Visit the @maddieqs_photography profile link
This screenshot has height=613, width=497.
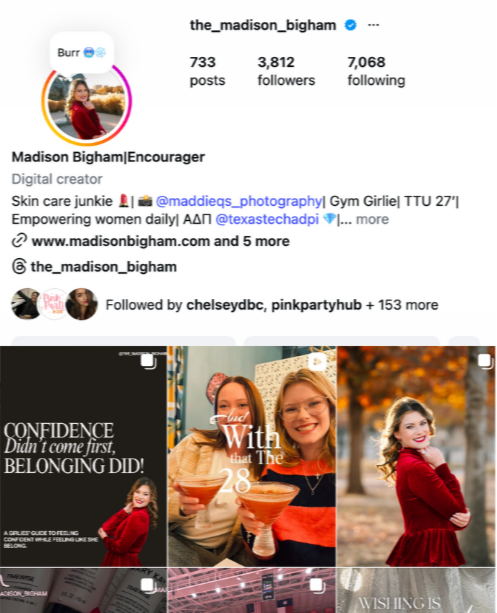[239, 201]
